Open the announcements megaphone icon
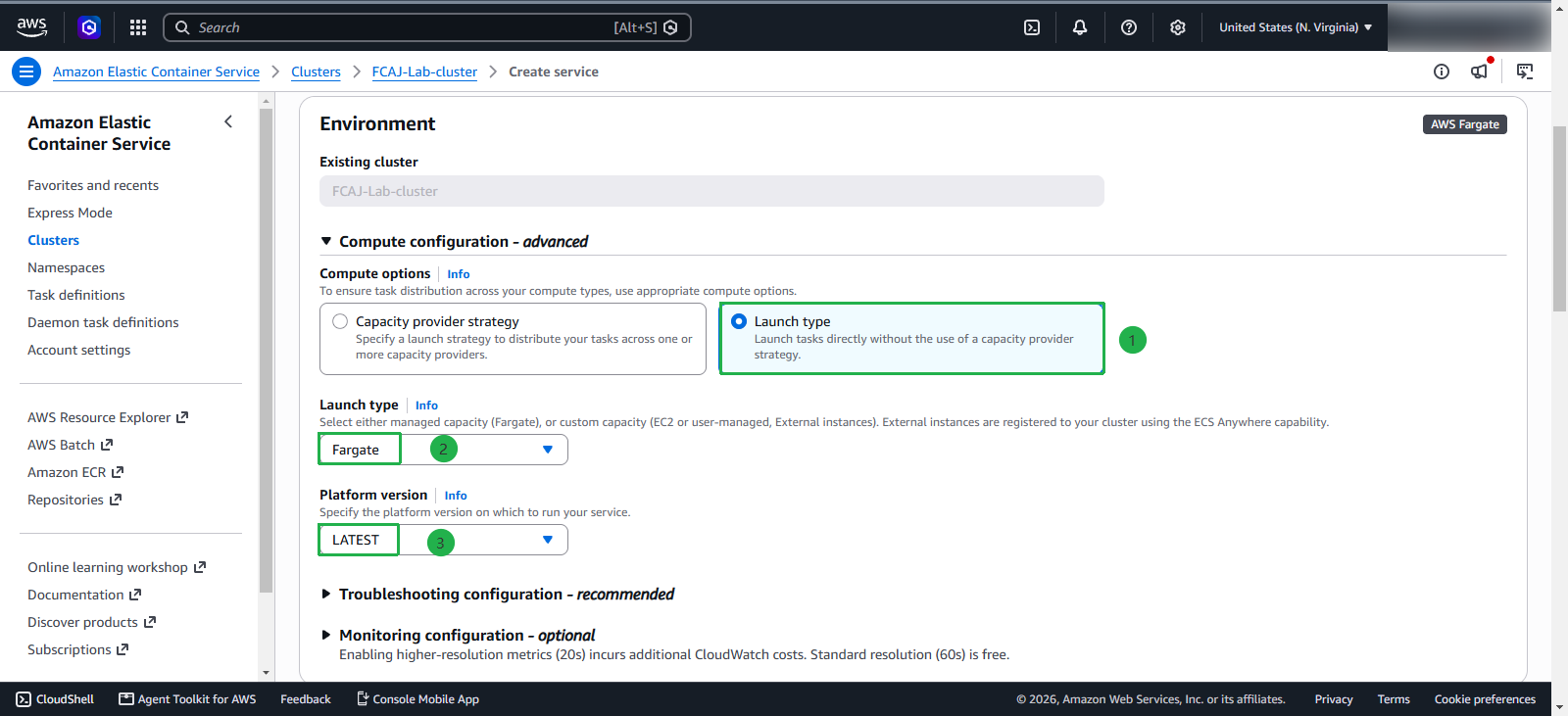The height and width of the screenshot is (716, 1568). click(1480, 71)
